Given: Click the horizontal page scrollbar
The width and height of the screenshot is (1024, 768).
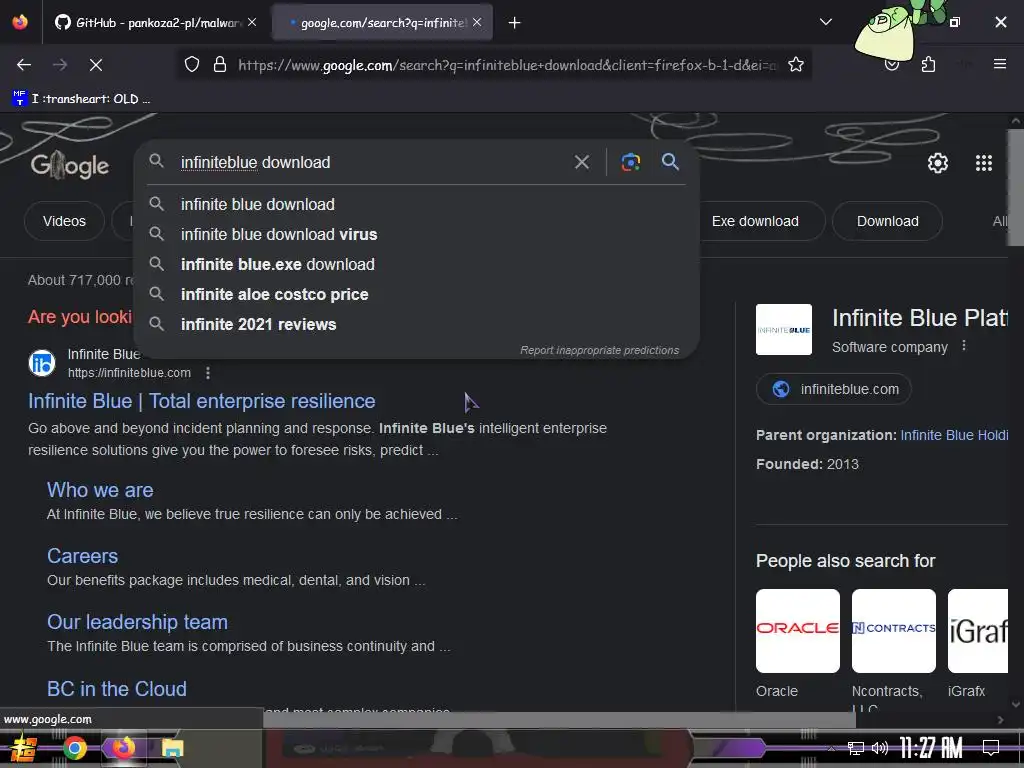Looking at the screenshot, I should click(x=559, y=719).
